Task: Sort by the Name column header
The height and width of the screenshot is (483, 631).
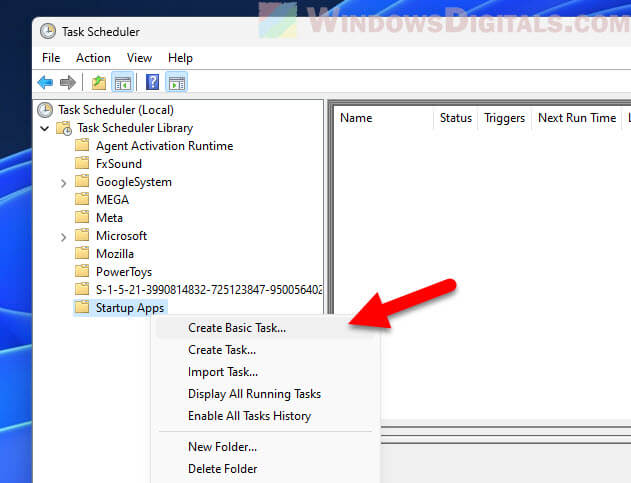Action: point(384,118)
